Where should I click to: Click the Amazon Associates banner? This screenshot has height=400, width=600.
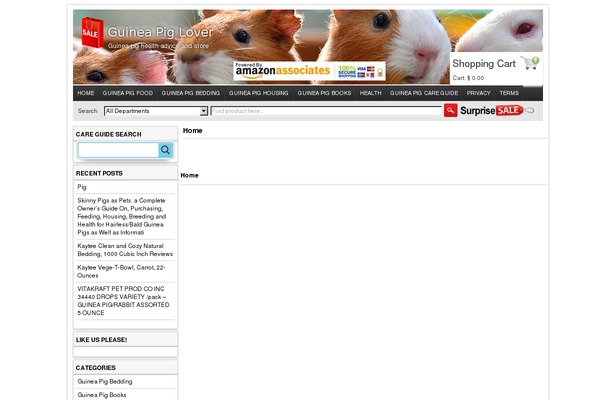pos(309,71)
